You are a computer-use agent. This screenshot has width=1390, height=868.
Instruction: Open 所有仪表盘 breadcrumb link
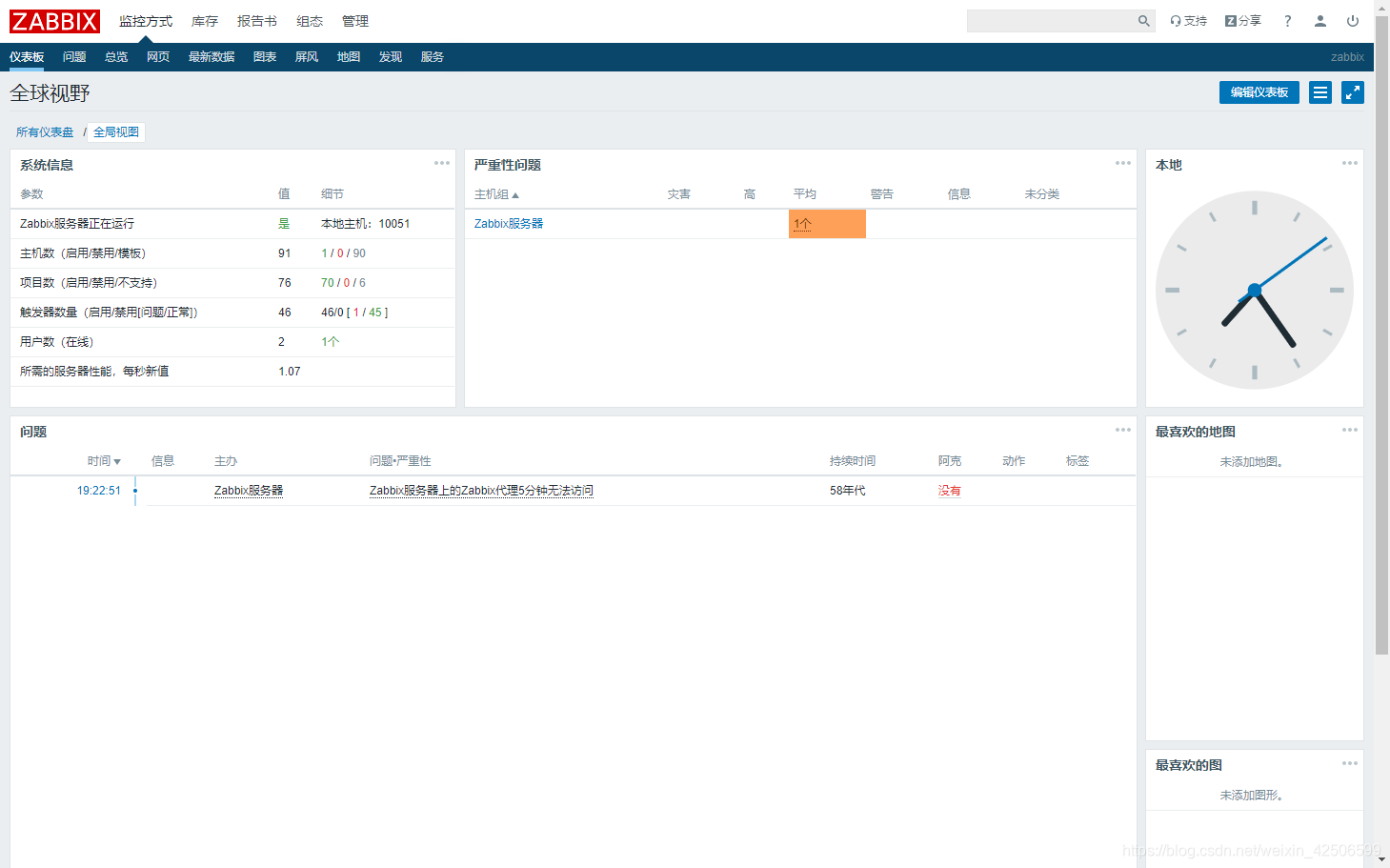point(45,132)
